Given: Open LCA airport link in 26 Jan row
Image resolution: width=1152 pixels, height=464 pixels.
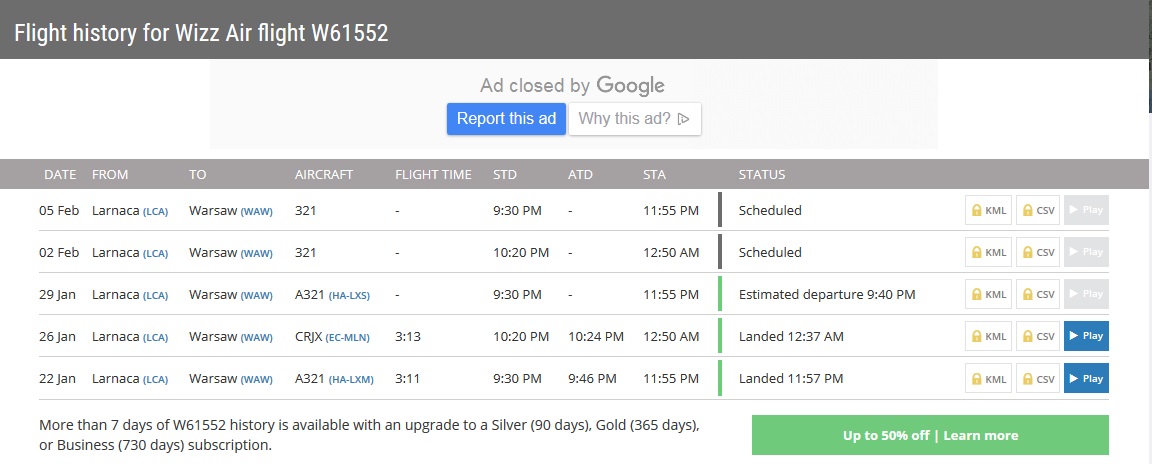Looking at the screenshot, I should pos(155,338).
